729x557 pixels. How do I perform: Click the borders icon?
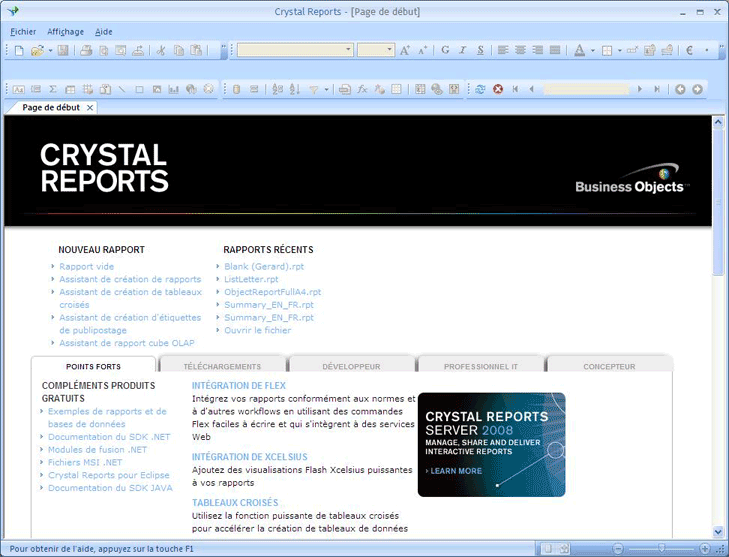[607, 51]
